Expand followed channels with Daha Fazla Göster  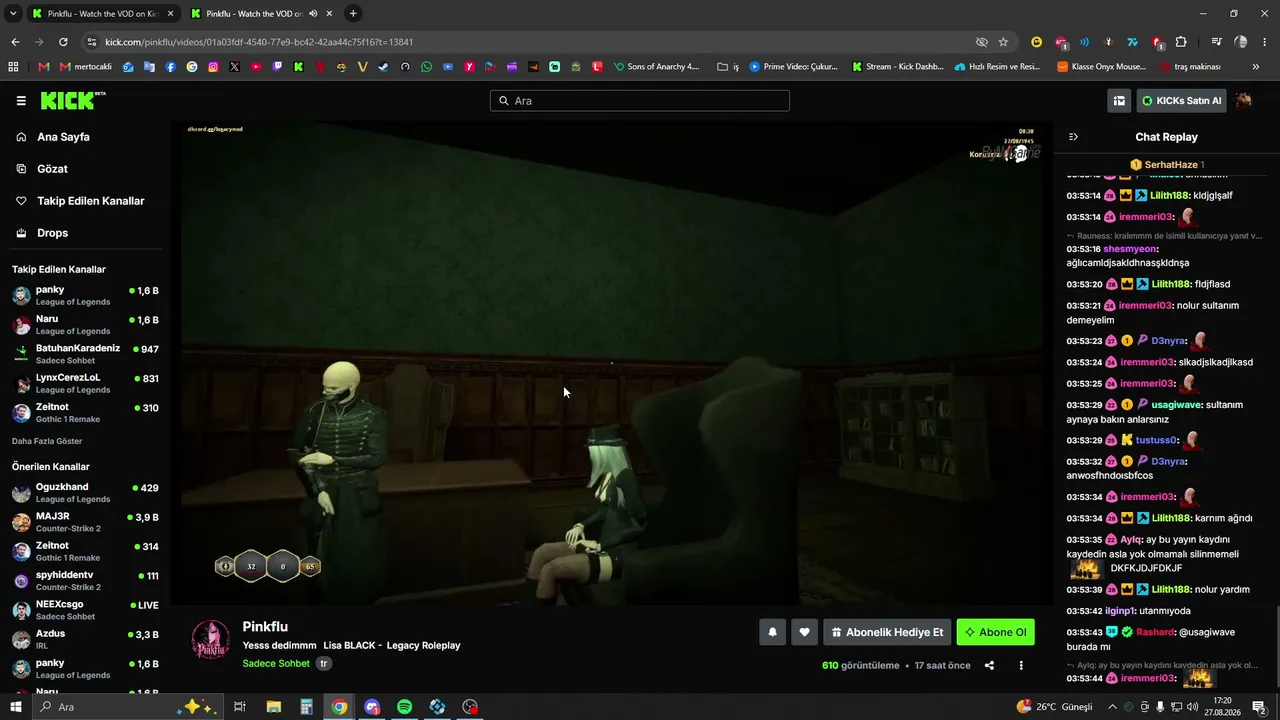click(47, 441)
